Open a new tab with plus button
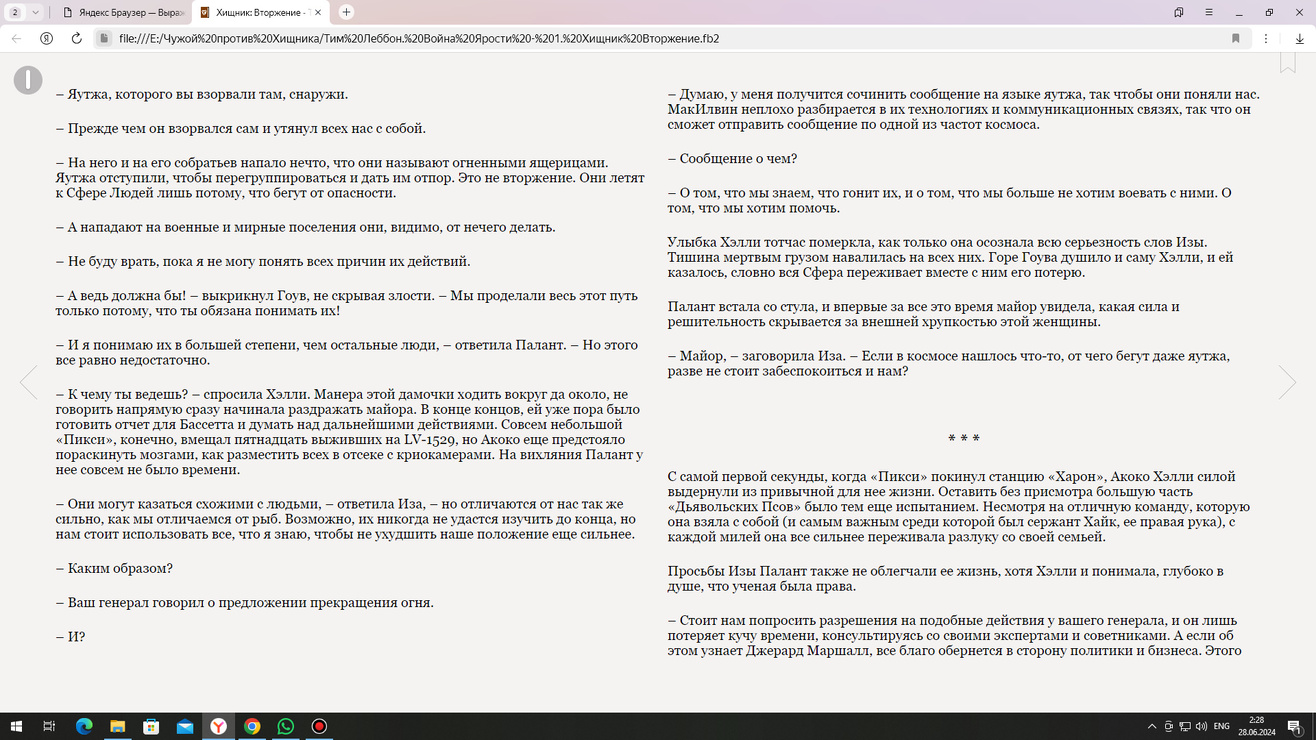 [346, 12]
